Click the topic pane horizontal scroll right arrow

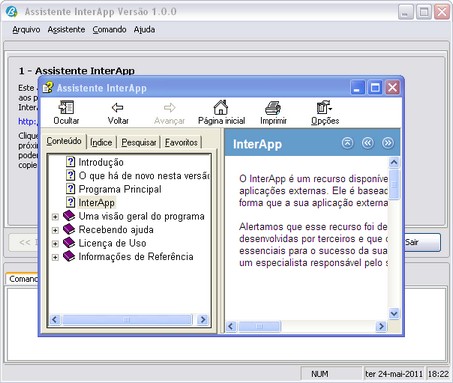(x=381, y=326)
